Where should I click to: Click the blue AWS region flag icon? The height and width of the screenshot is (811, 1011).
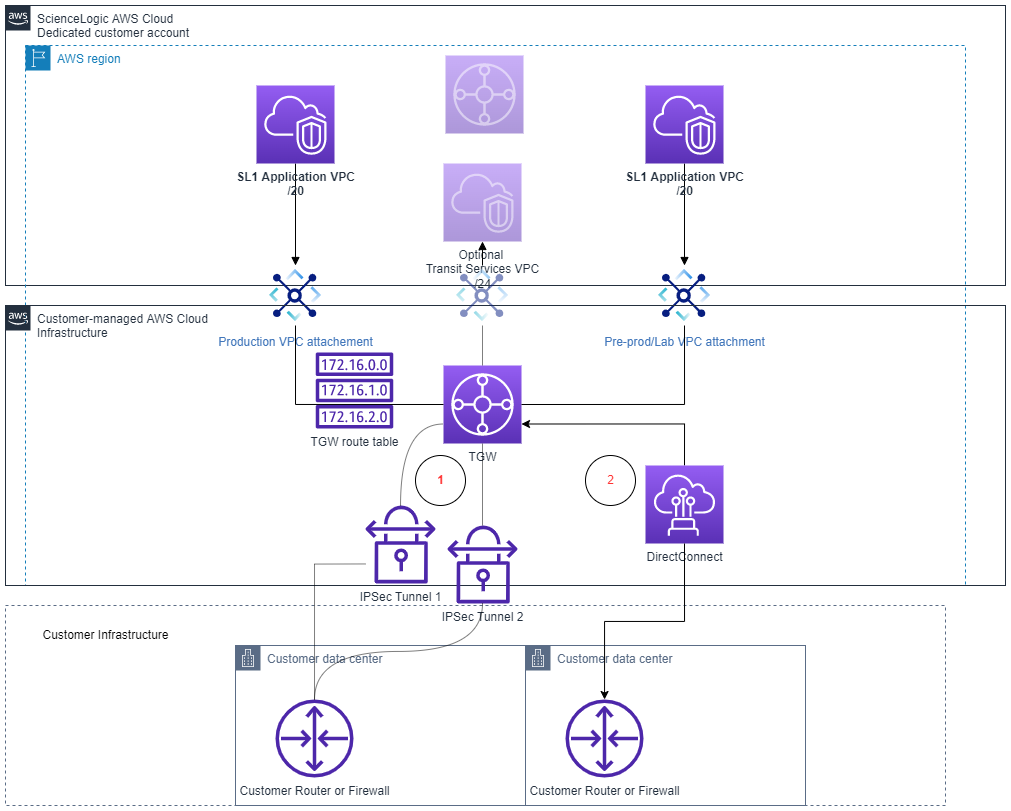[x=38, y=59]
